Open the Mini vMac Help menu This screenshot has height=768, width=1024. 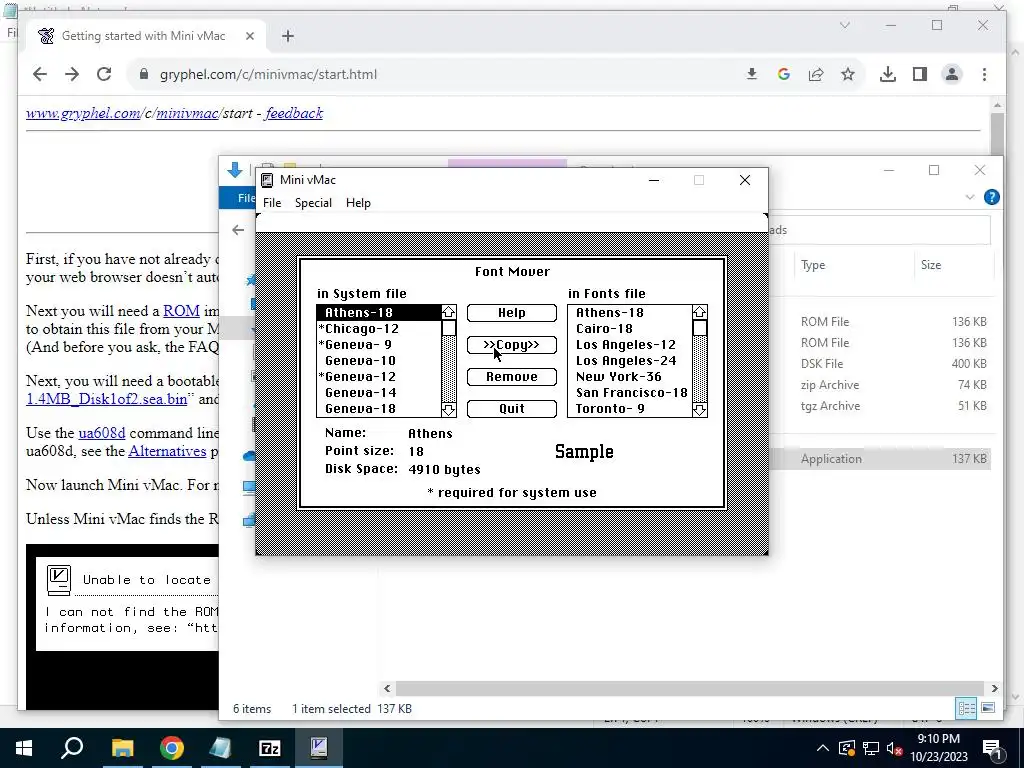[358, 203]
